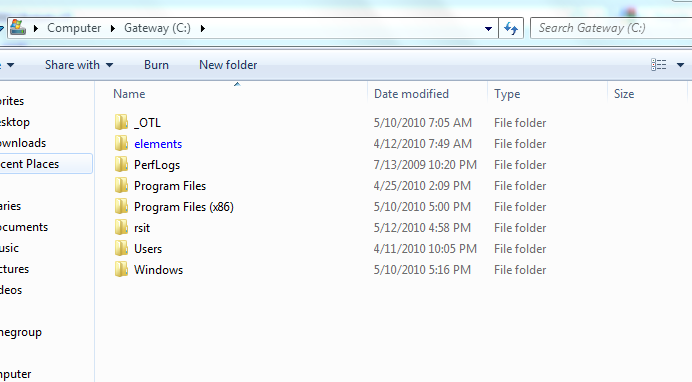Select the Users folder icon
692x382 pixels.
pyautogui.click(x=121, y=249)
